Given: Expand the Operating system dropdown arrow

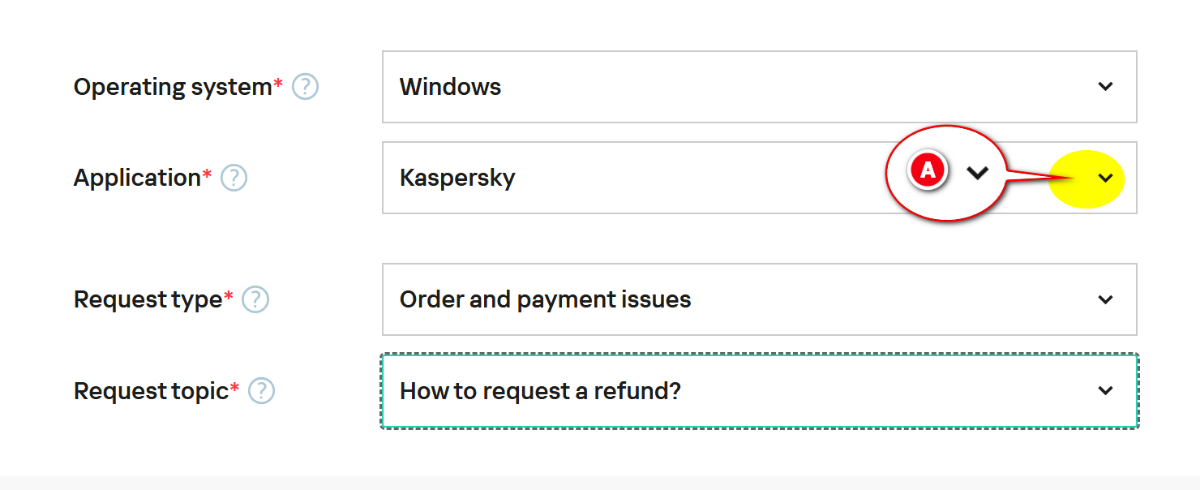Looking at the screenshot, I should (x=1105, y=87).
